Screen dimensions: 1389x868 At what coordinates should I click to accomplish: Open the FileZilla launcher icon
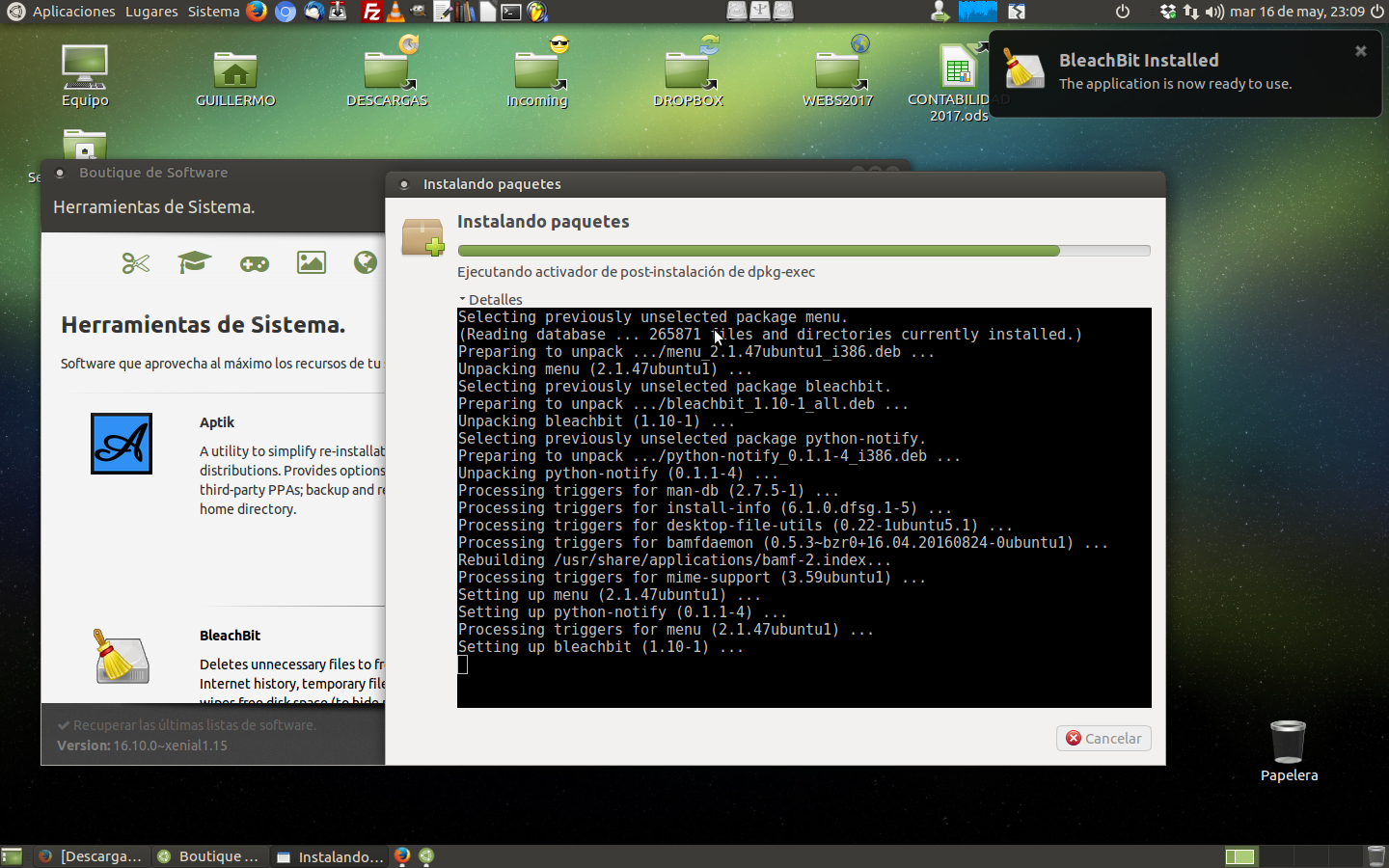pos(370,12)
